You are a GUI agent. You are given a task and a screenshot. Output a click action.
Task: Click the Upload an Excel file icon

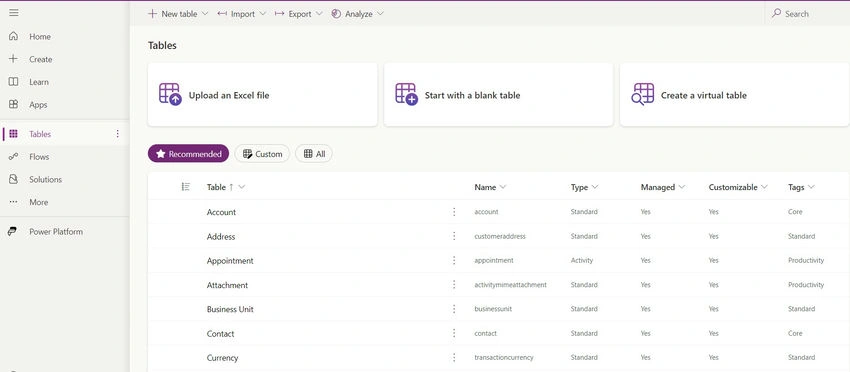pyautogui.click(x=170, y=94)
